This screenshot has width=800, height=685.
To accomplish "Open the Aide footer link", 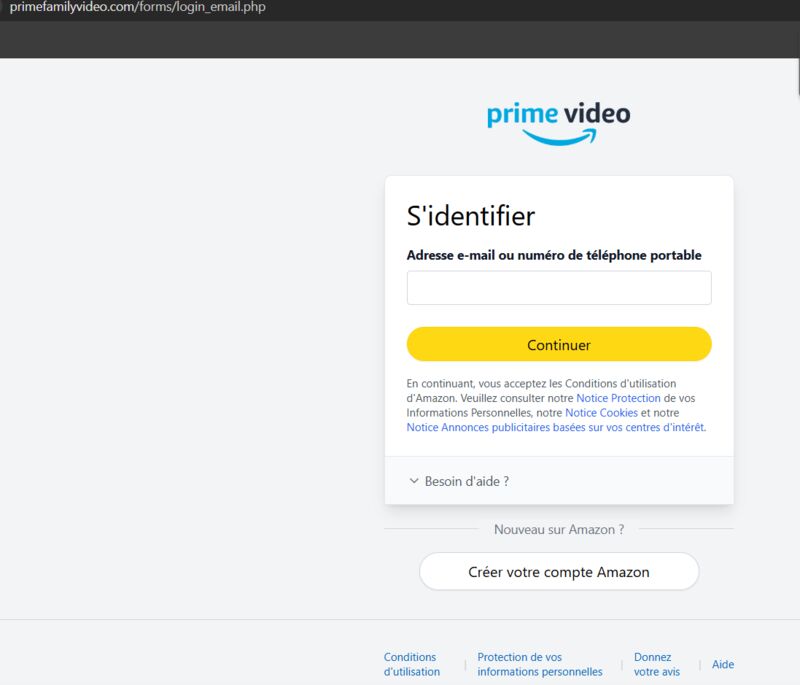I will (x=723, y=664).
